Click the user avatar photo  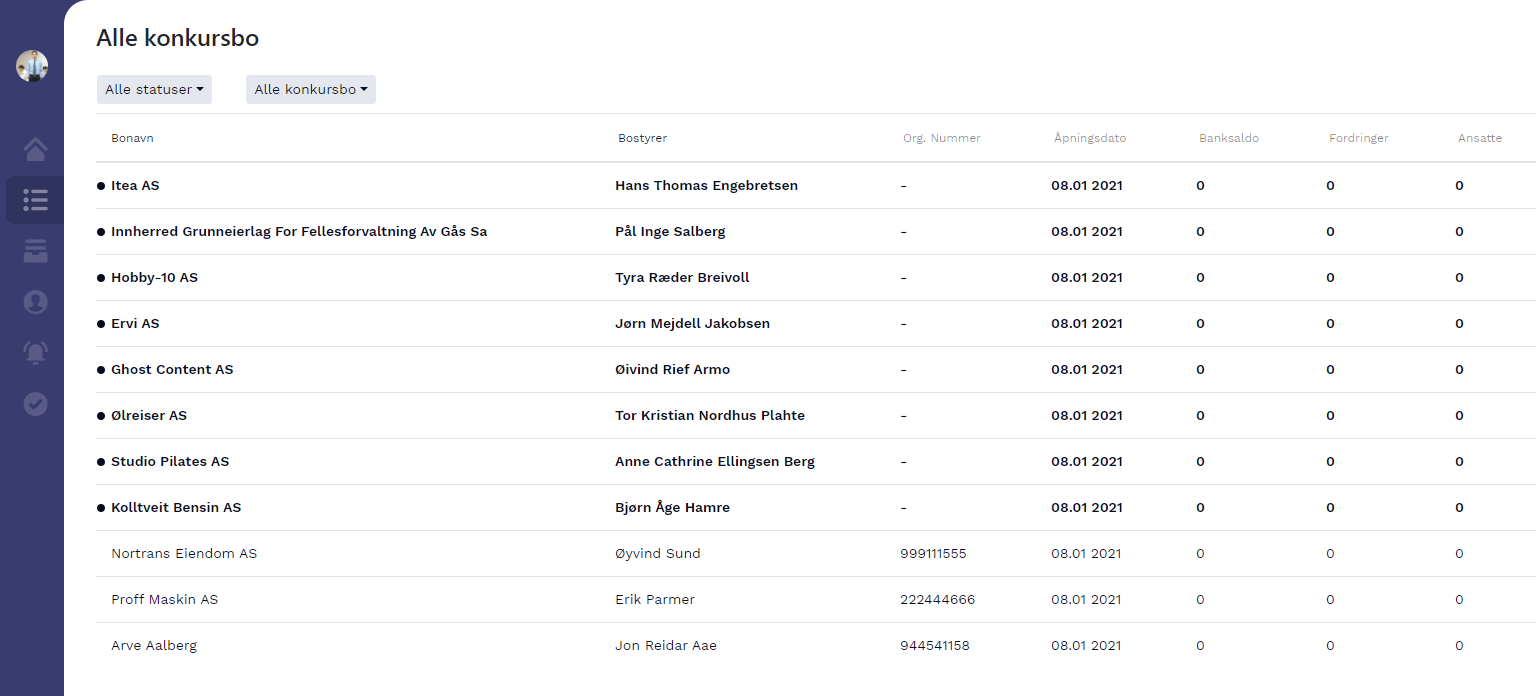32,66
